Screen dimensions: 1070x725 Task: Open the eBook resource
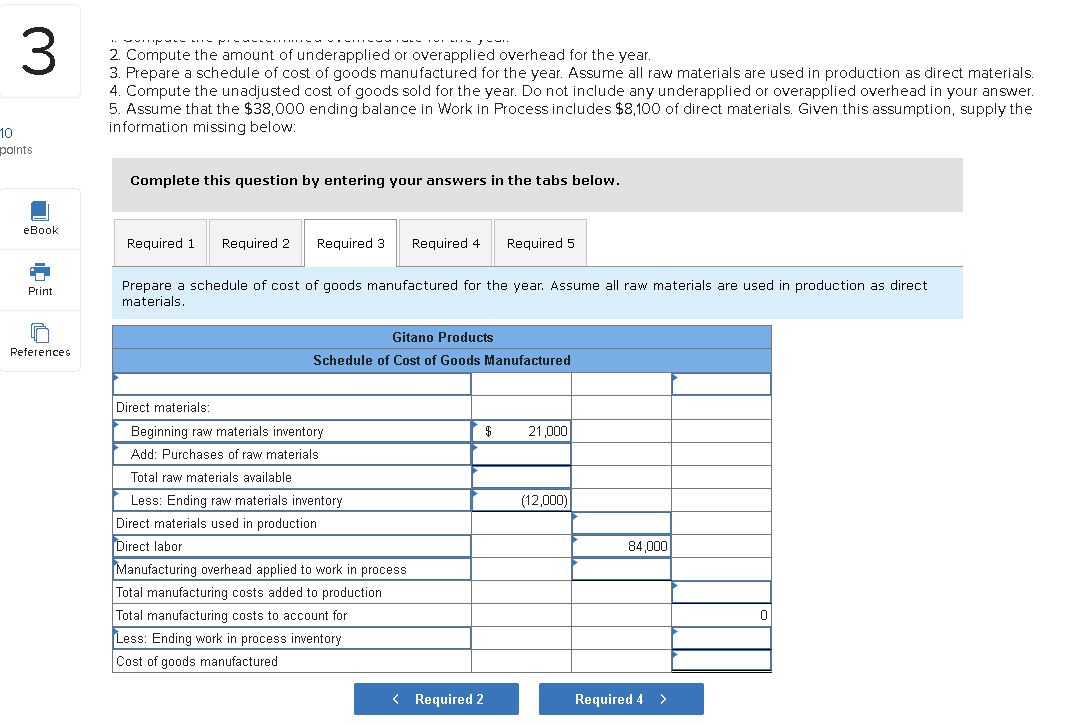pos(40,218)
